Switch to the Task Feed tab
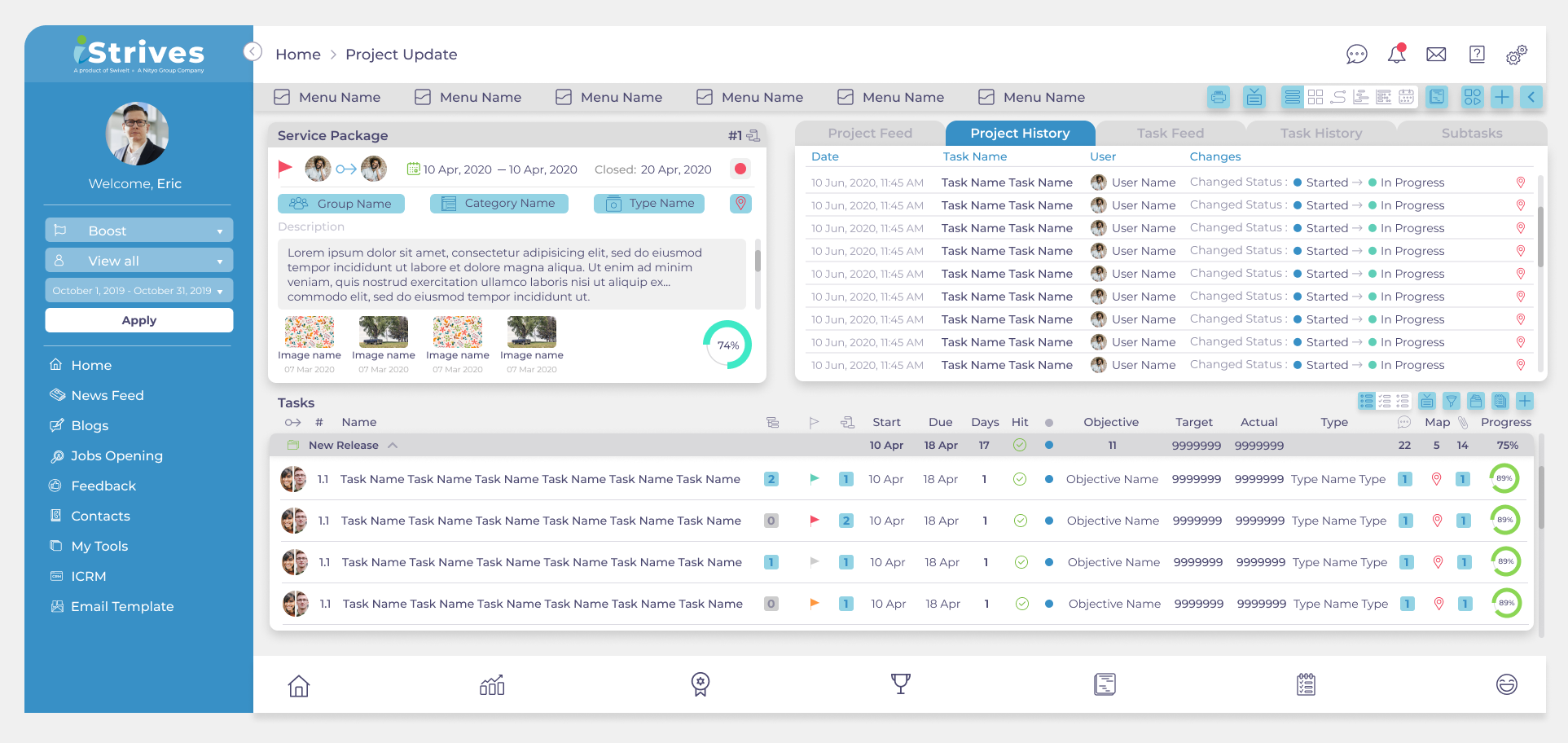1568x743 pixels. coord(1170,134)
